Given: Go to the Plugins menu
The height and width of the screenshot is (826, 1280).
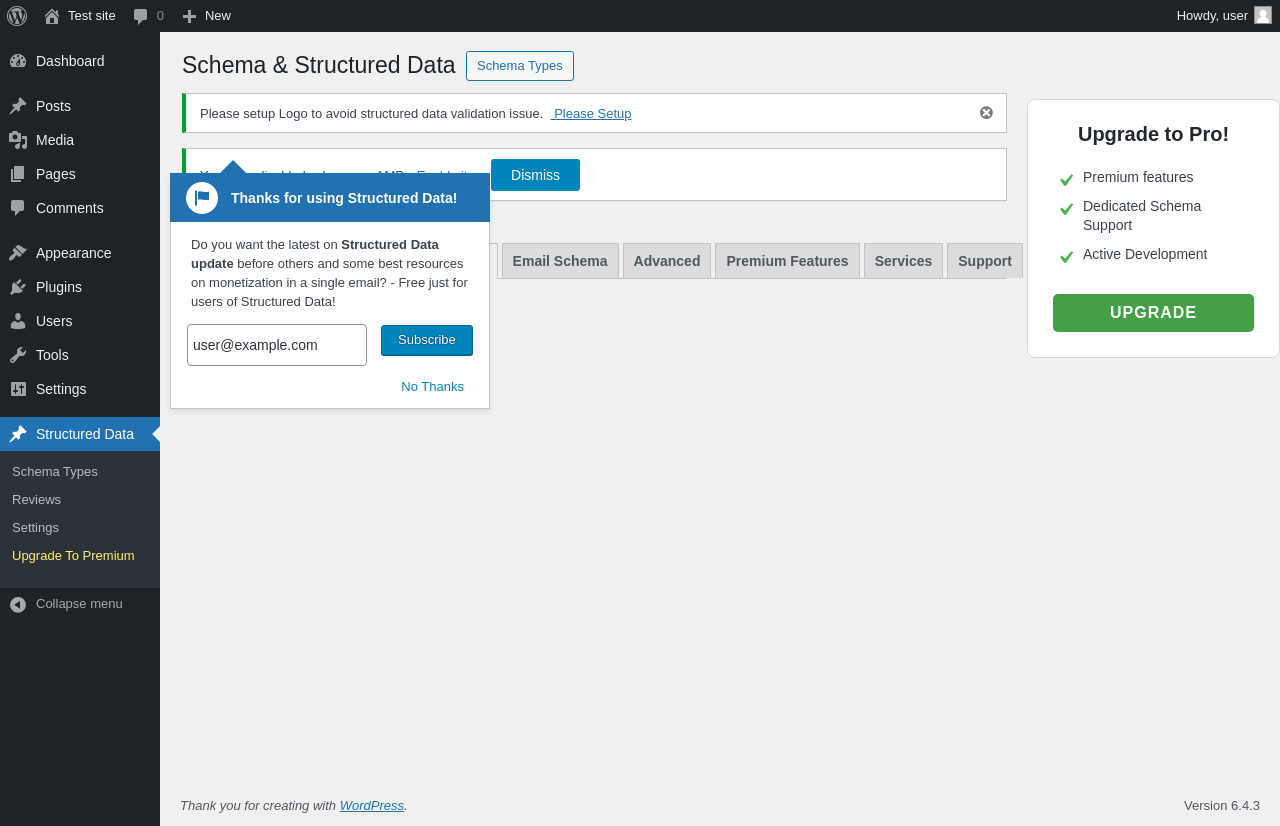Looking at the screenshot, I should 59,287.
